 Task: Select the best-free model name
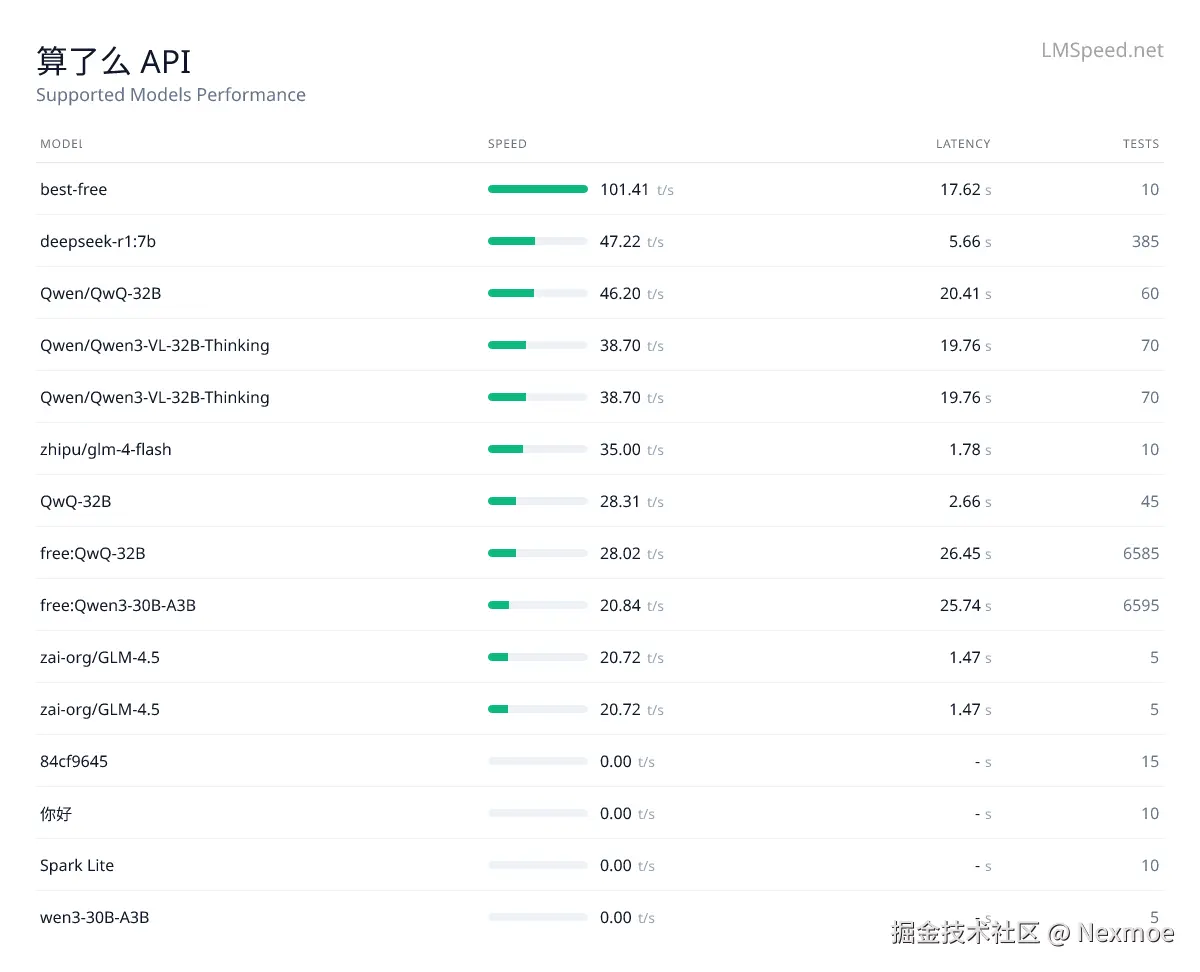(73, 189)
